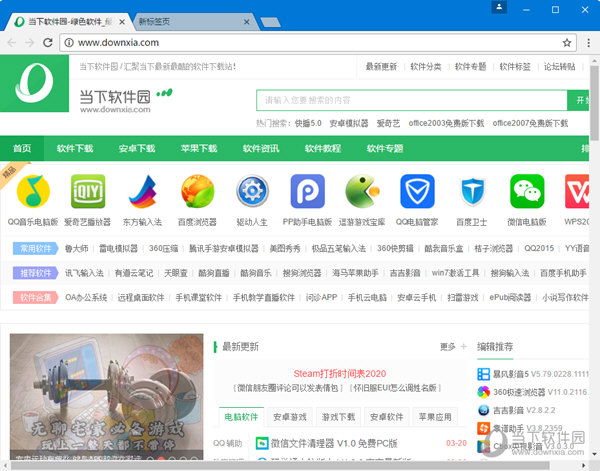600x471 pixels.
Task: Open the QQ电脑管家 shield icon
Action: pyautogui.click(x=417, y=190)
